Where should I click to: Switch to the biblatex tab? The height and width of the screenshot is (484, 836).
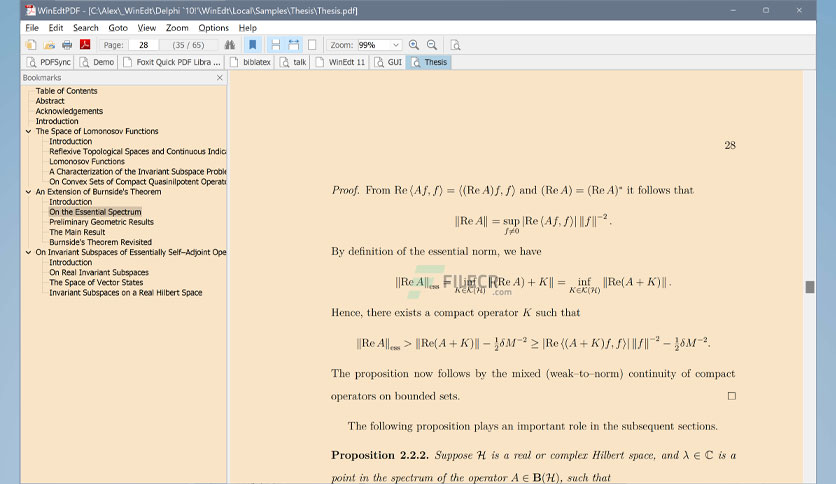250,62
